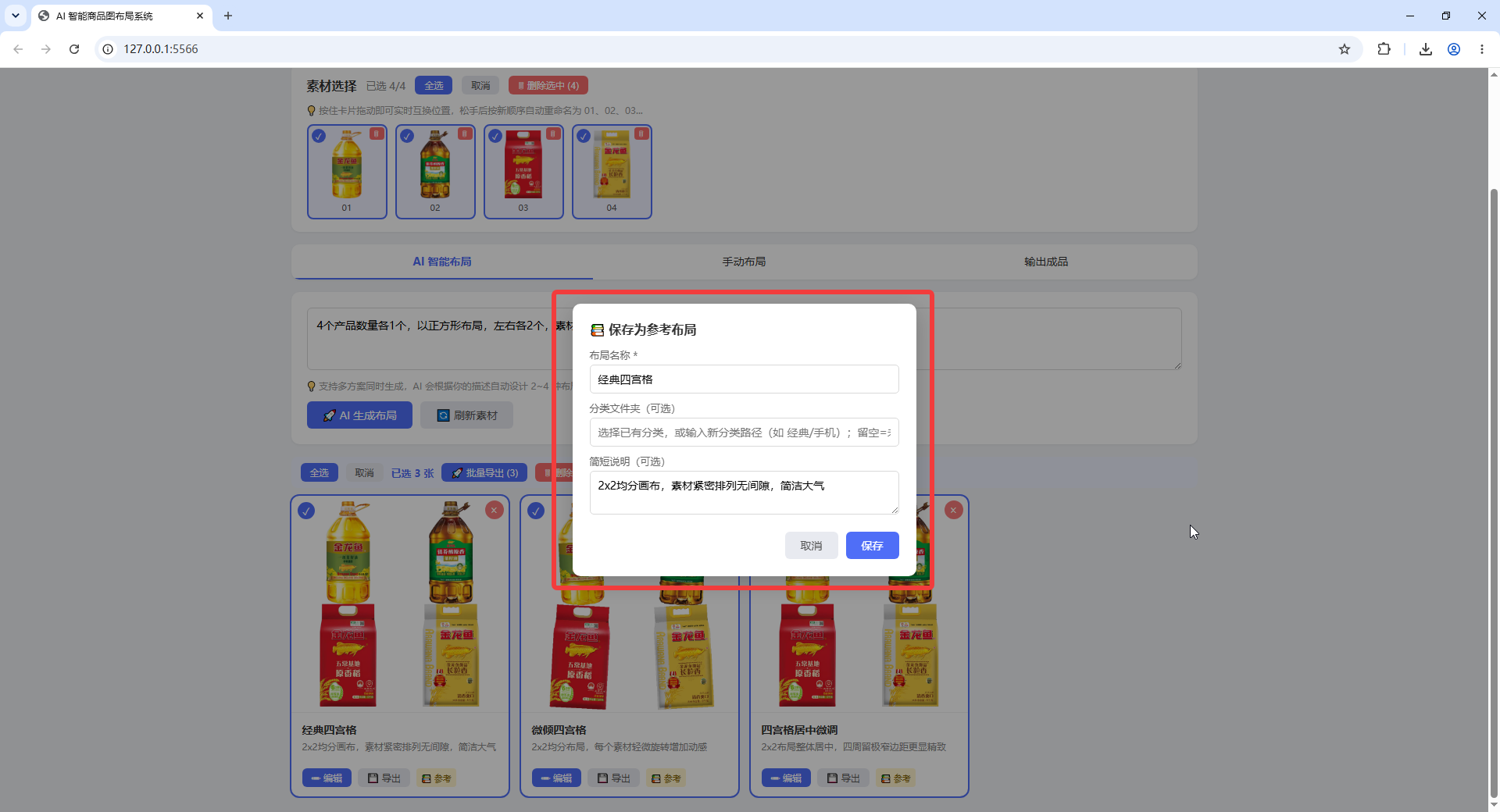Open the browser tab search chevron
Screen dimensions: 1500x812
coord(16,16)
